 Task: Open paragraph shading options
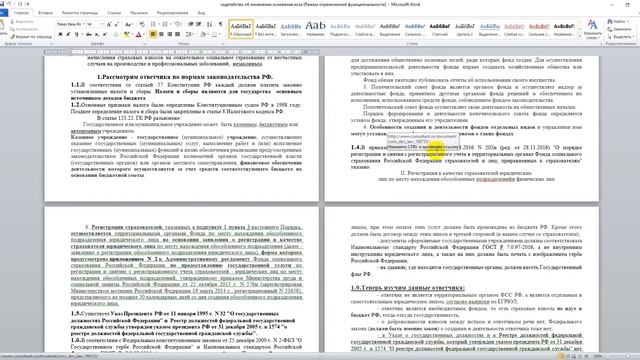tap(203, 34)
